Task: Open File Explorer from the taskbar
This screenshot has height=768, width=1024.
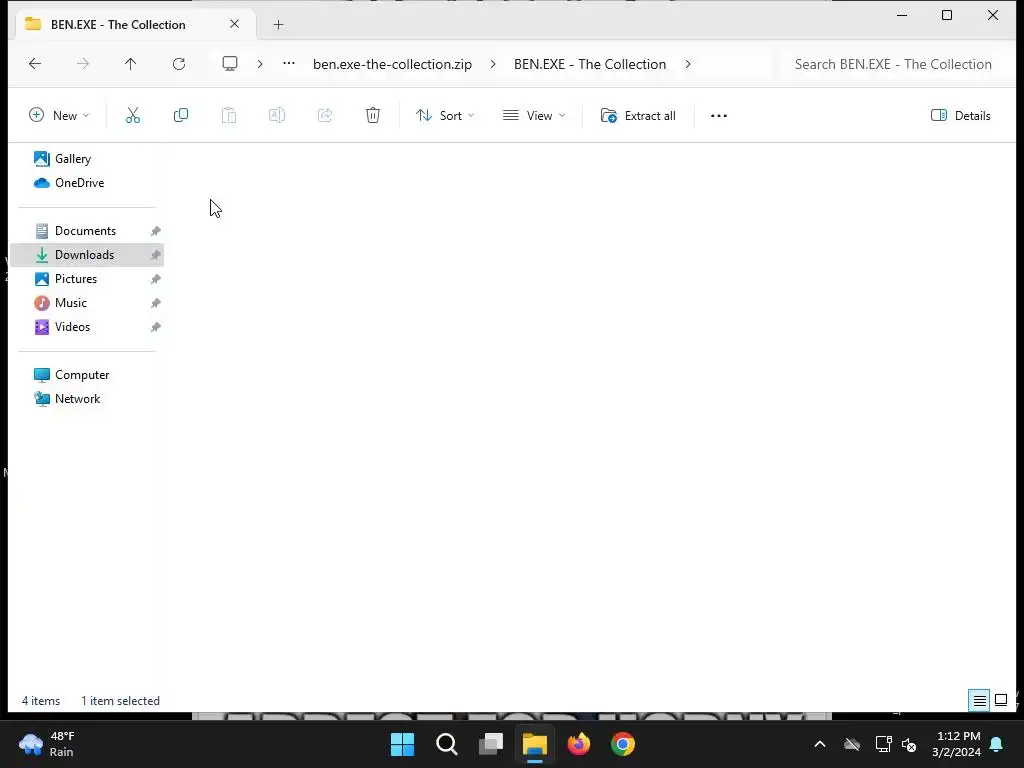Action: [535, 744]
